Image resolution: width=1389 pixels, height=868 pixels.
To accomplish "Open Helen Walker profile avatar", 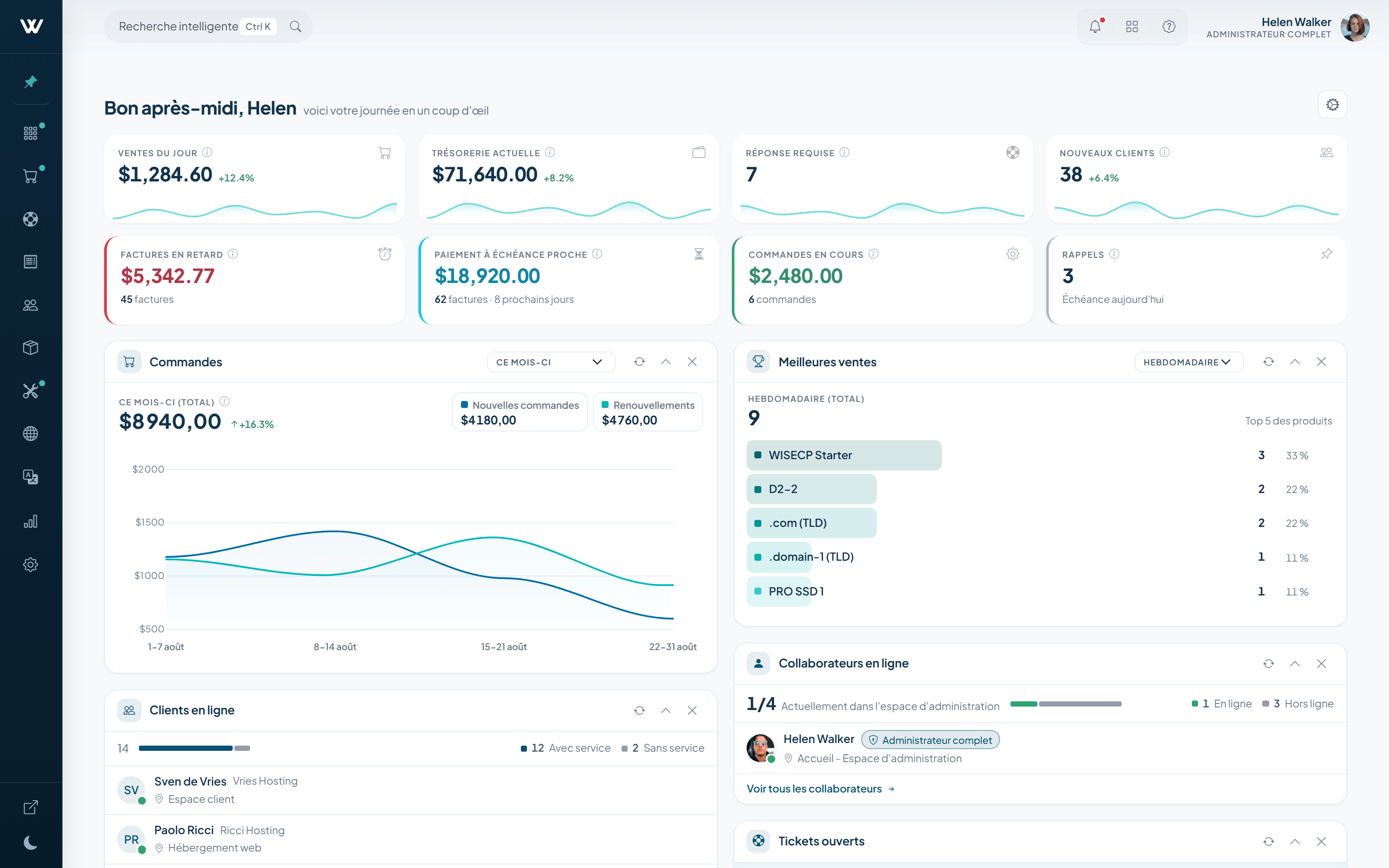I will [1355, 27].
